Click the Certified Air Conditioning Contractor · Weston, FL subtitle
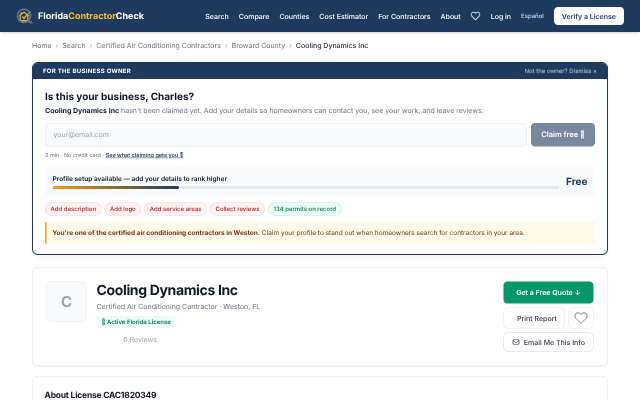Image resolution: width=640 pixels, height=400 pixels. 178,307
